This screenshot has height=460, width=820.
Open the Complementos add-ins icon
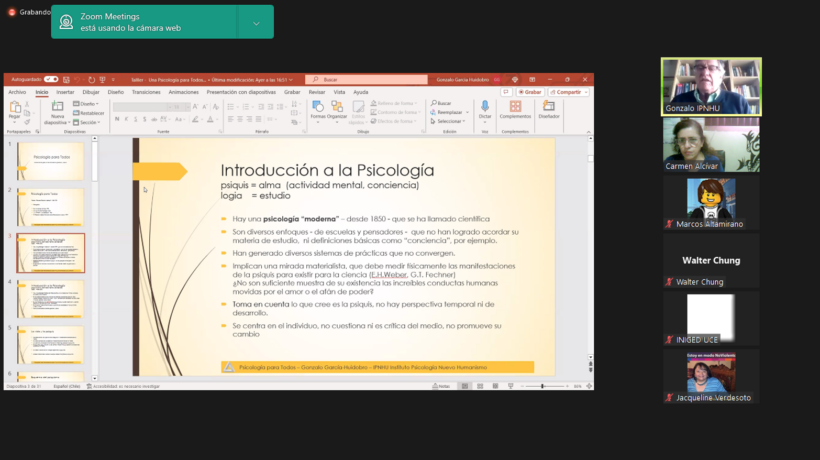click(x=515, y=107)
